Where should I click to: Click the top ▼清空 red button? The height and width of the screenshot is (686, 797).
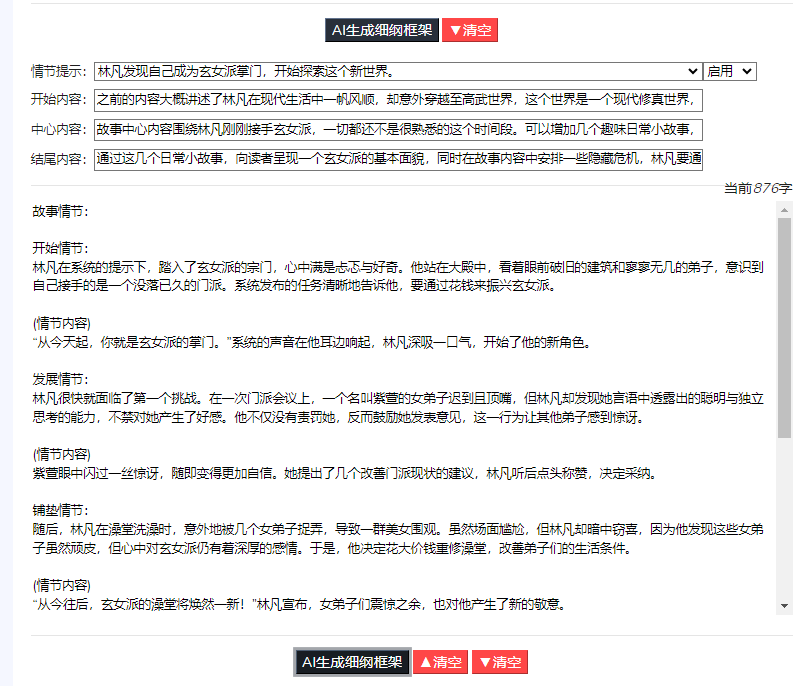point(470,30)
